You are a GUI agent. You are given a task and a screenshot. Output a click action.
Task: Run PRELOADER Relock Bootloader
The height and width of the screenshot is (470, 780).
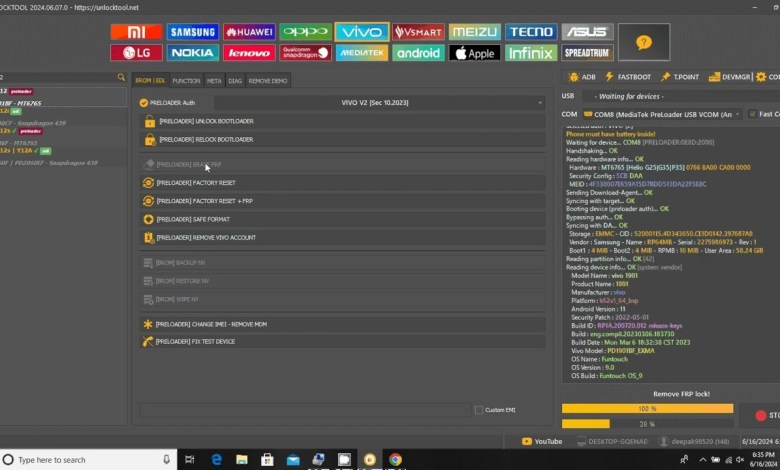click(x=342, y=140)
